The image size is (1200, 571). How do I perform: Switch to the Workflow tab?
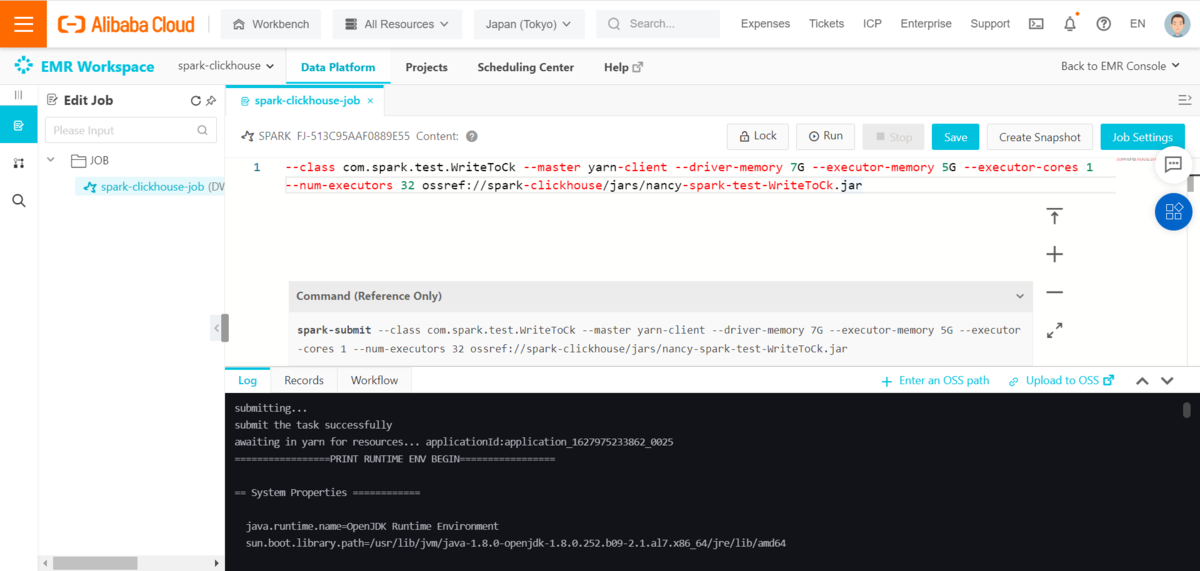click(374, 380)
